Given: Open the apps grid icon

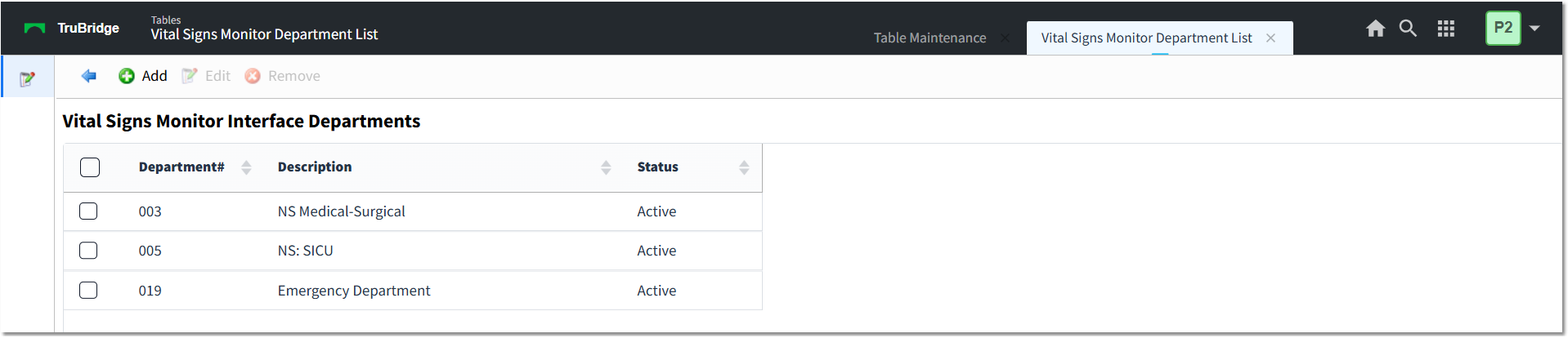Looking at the screenshot, I should [x=1445, y=29].
